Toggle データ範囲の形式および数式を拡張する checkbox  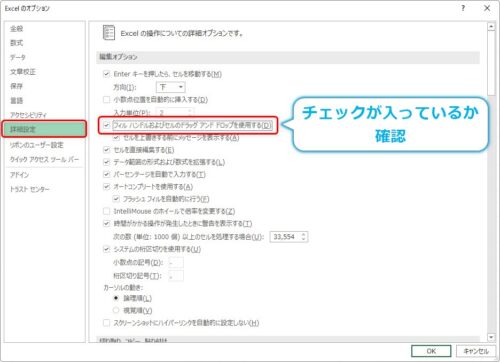[x=106, y=162]
